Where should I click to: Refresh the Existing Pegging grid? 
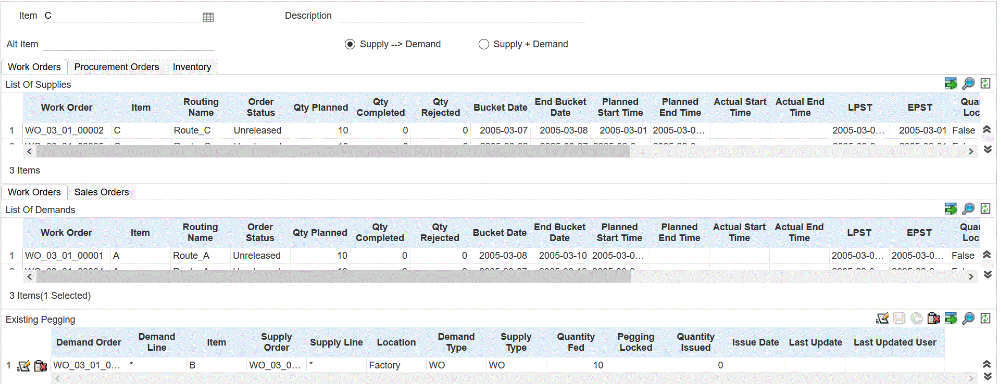(986, 318)
